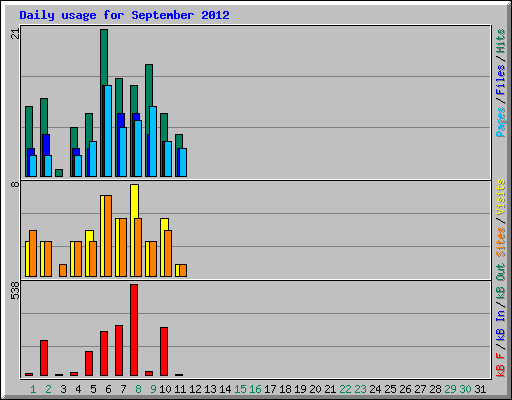Click day 16 on the x-axis
This screenshot has height=400, width=512.
pyautogui.click(x=255, y=389)
